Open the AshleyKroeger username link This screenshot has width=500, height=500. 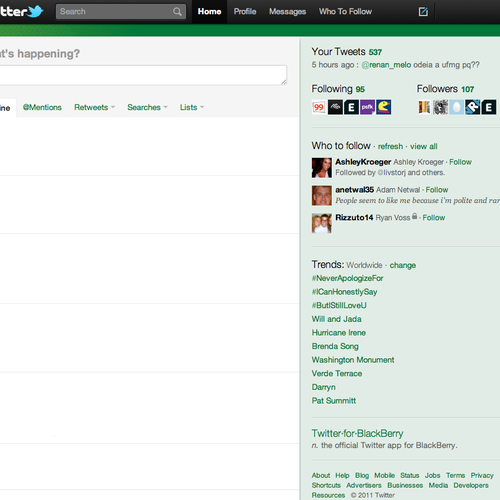point(363,162)
